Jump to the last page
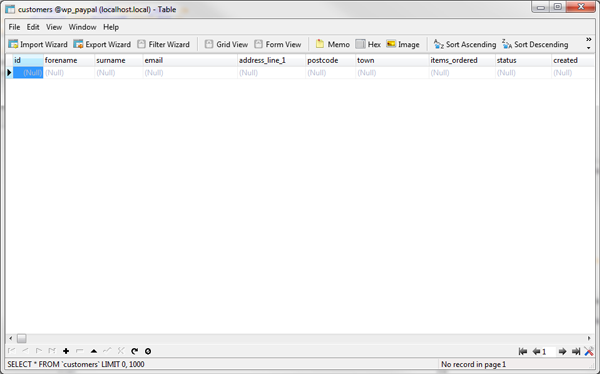 [x=576, y=351]
